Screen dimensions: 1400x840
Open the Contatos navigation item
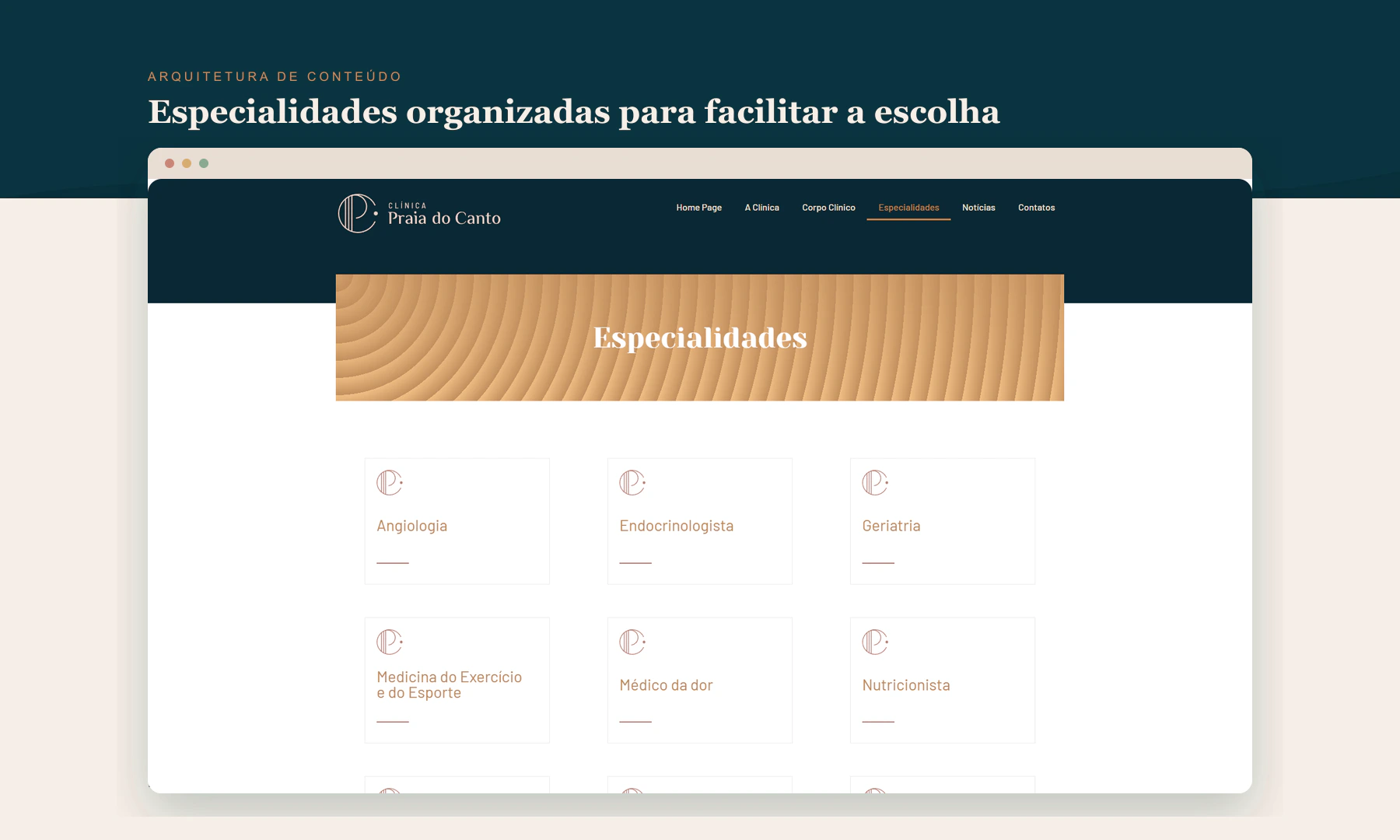[x=1037, y=208]
